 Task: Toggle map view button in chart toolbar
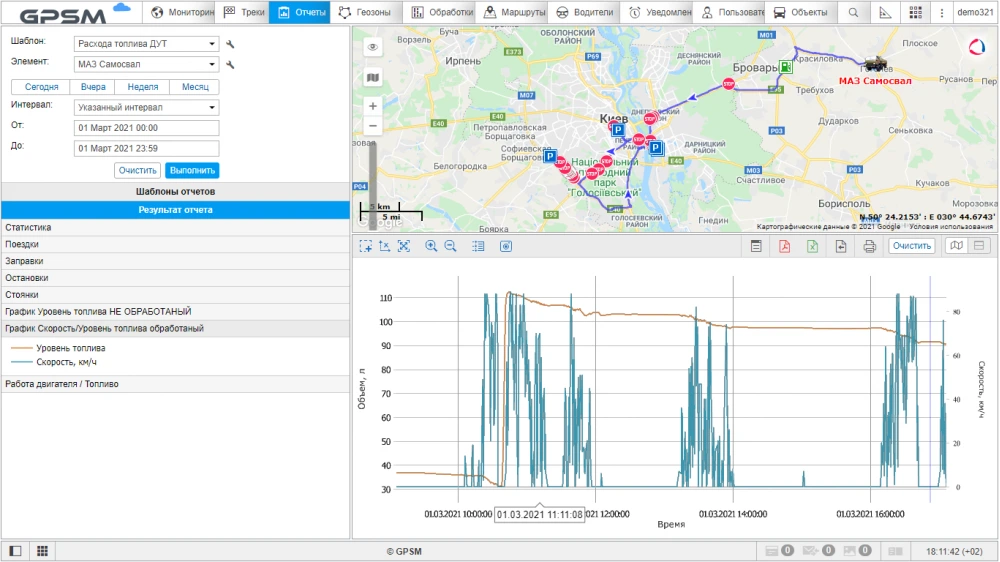[956, 246]
